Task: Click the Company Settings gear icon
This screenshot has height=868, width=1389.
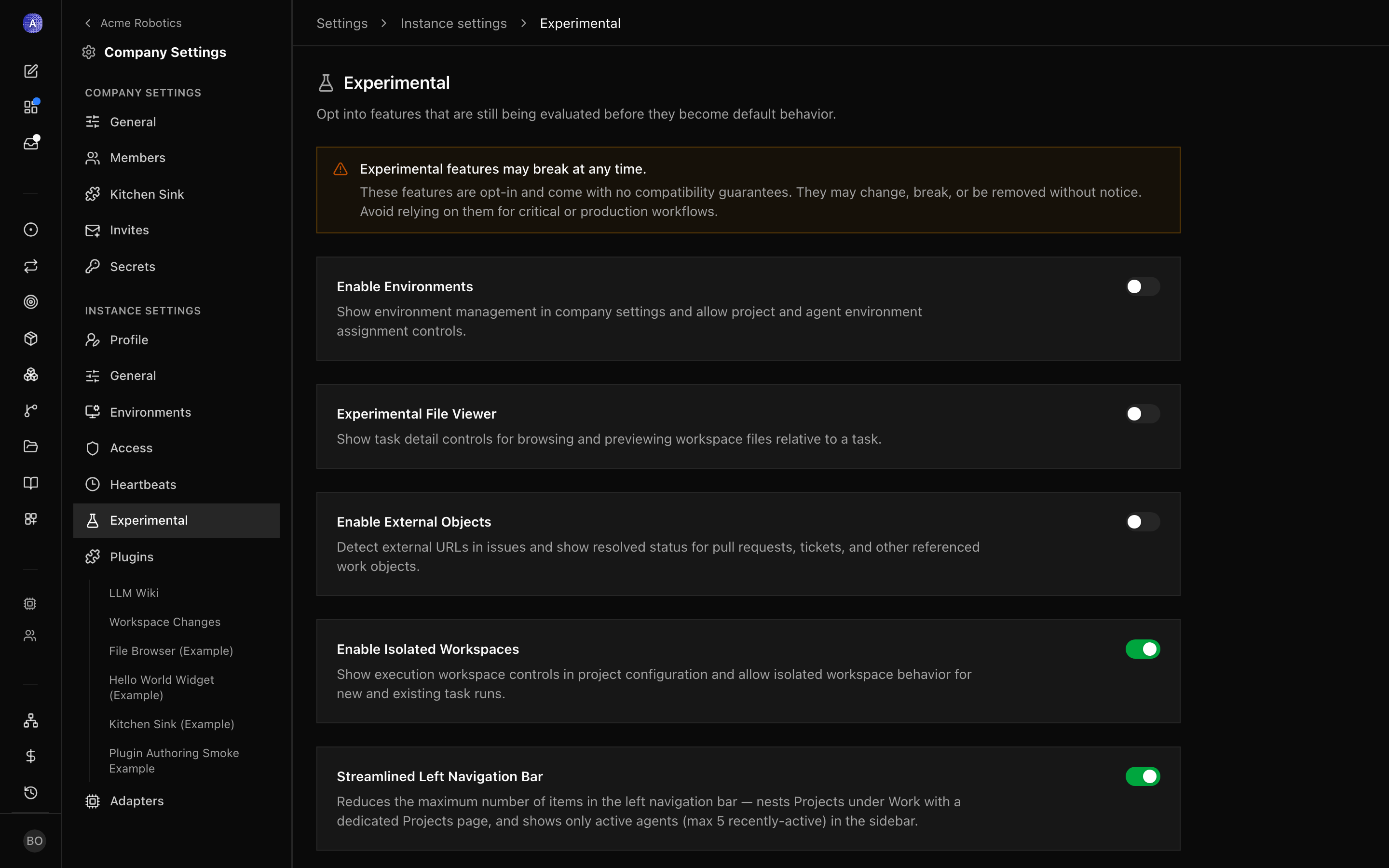Action: point(88,52)
